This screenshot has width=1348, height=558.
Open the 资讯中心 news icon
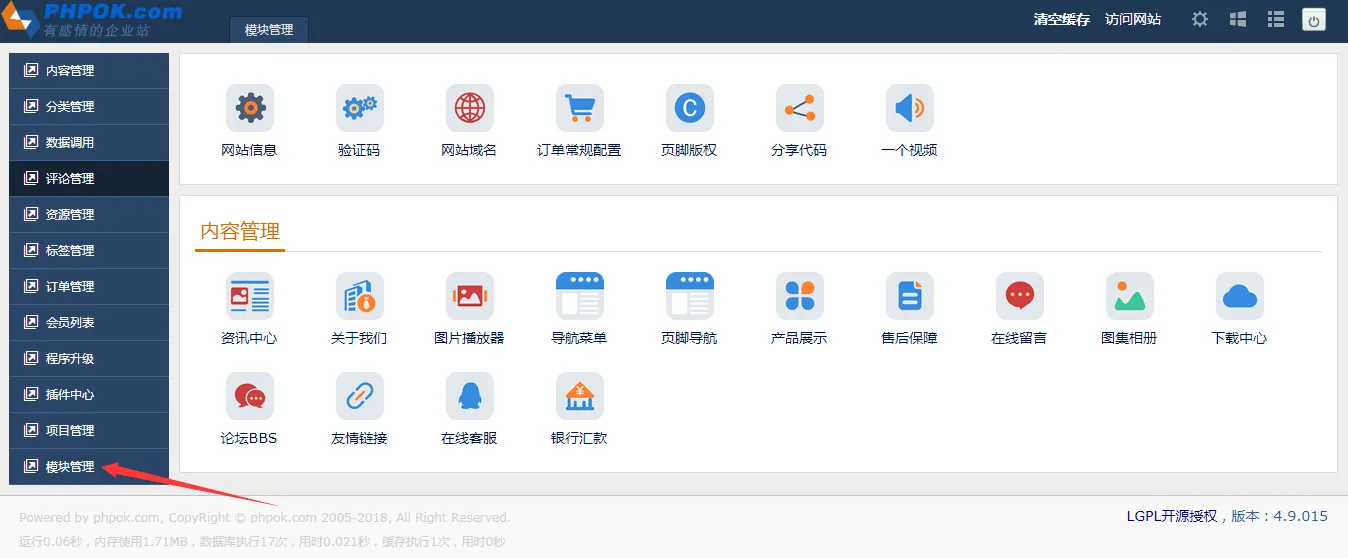coord(249,296)
